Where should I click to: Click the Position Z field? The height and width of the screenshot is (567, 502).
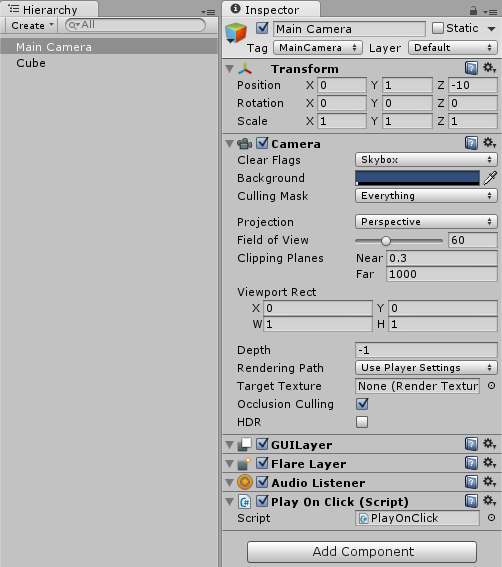pos(473,85)
